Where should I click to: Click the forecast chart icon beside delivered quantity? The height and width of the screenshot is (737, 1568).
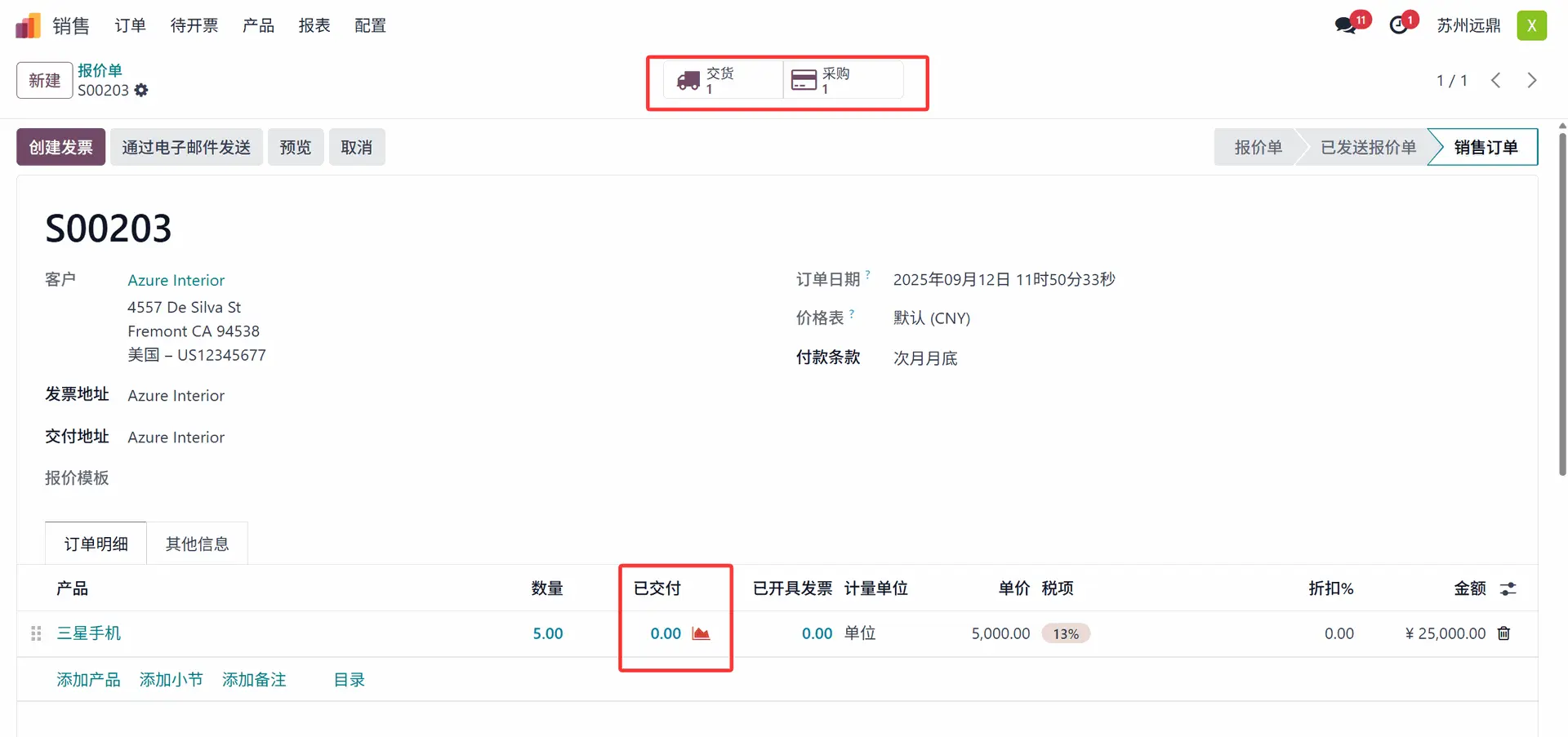(701, 633)
